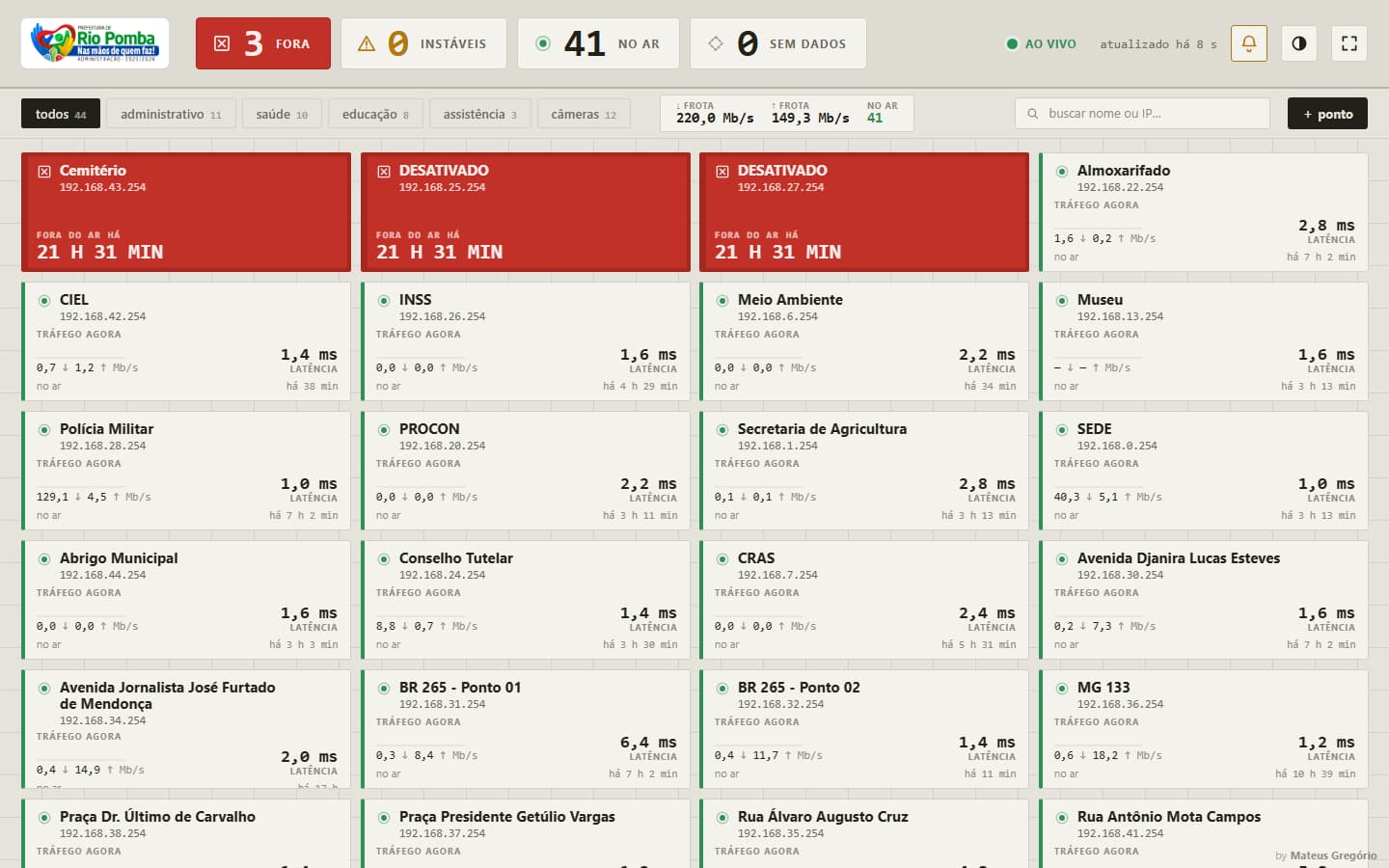
Task: Click the fleet download 220,0 Mb/s value
Action: [x=715, y=118]
